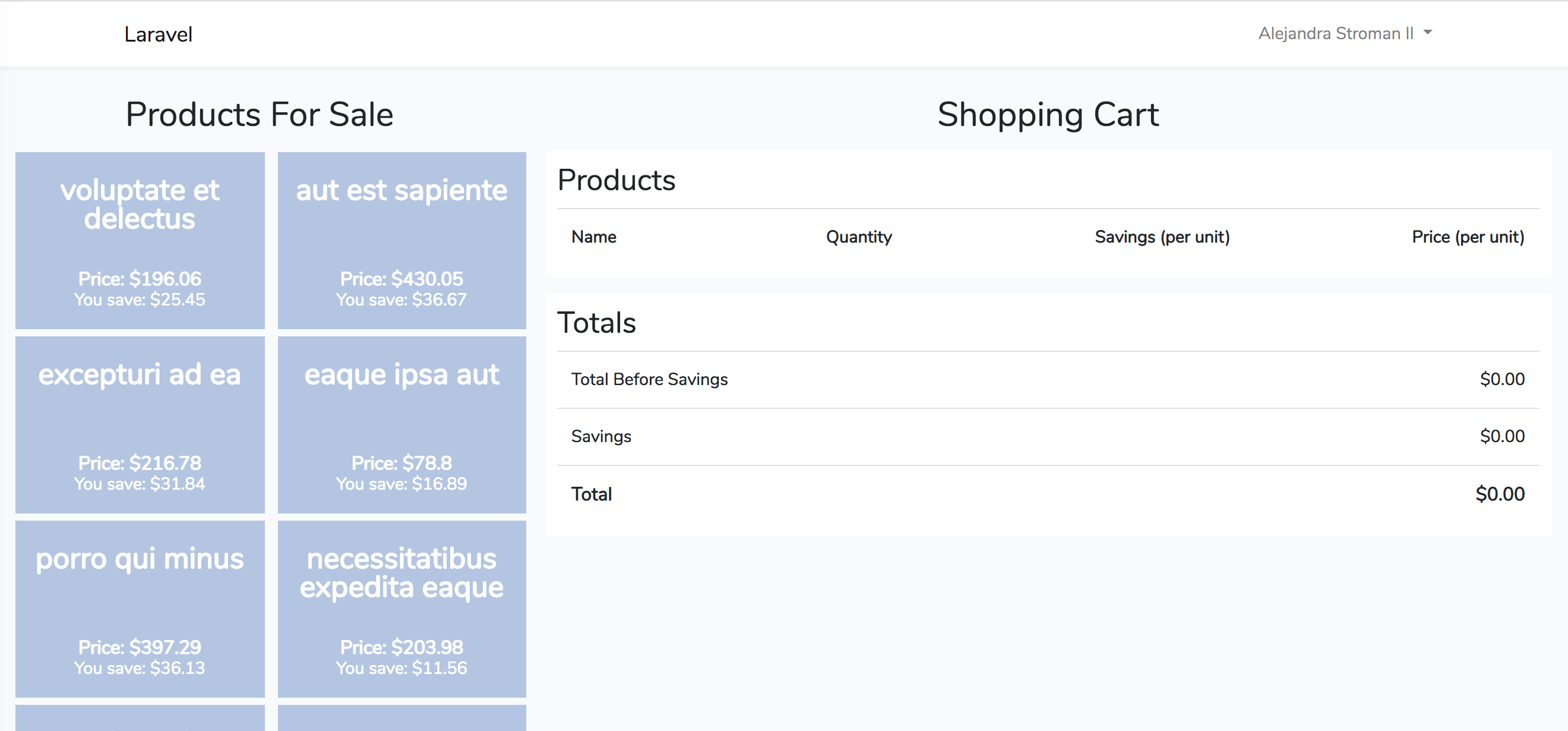Add necessitatibus expedita eaque to the cart
The height and width of the screenshot is (731, 1568).
point(402,609)
